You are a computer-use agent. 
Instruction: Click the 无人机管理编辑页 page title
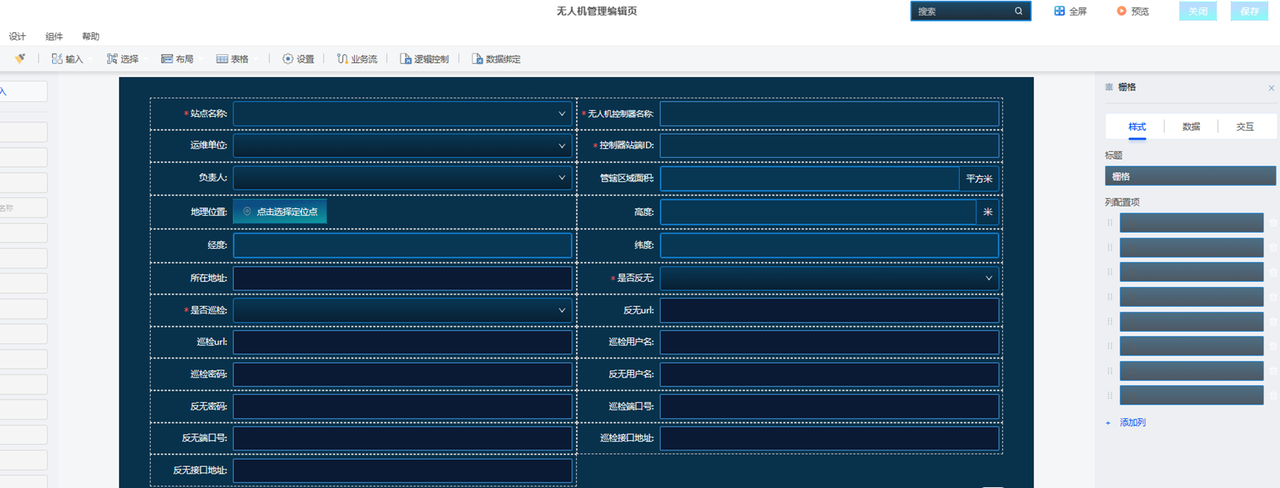[x=597, y=11]
